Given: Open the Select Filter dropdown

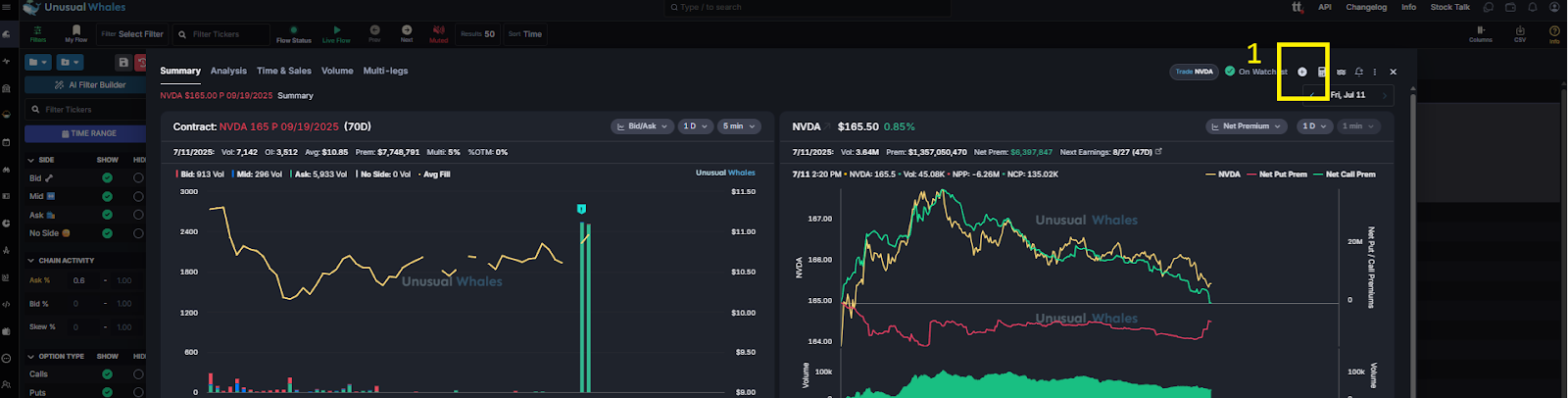Looking at the screenshot, I should pos(132,34).
